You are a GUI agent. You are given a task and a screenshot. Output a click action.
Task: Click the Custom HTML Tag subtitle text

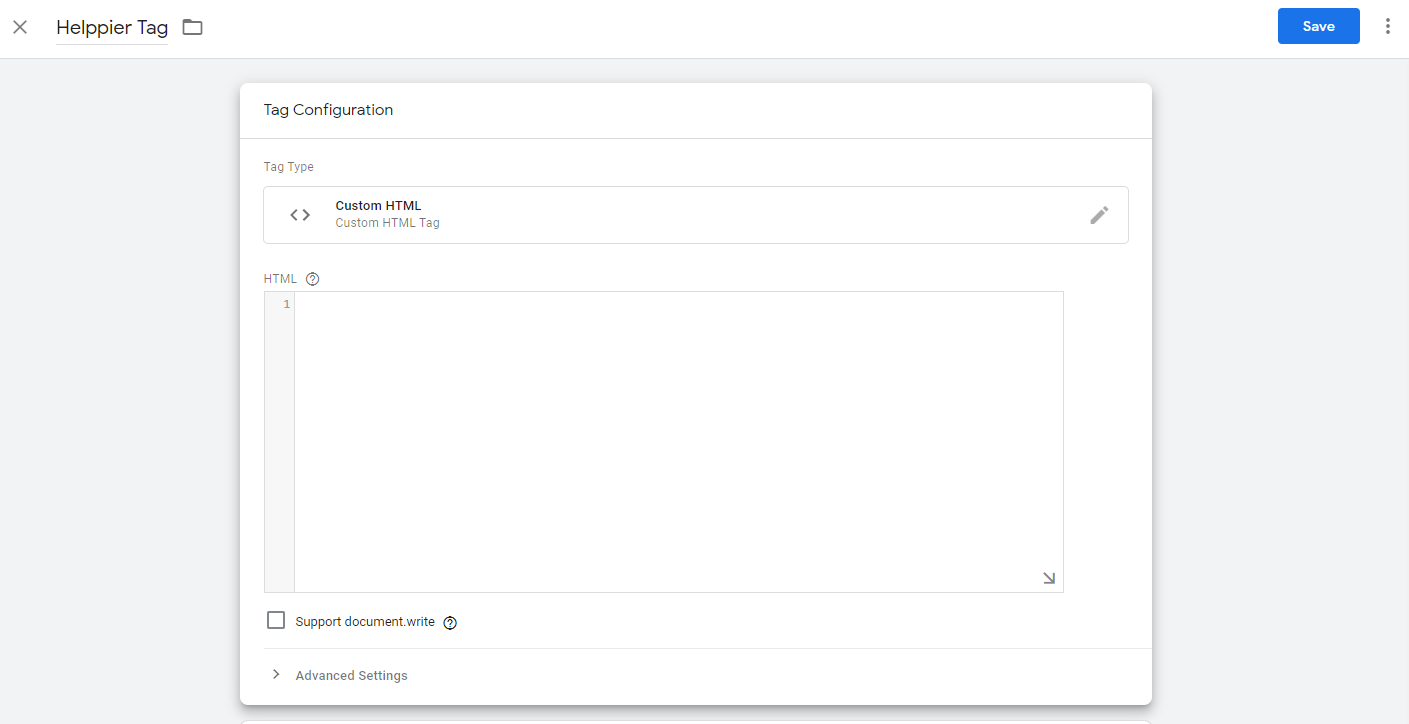[387, 223]
